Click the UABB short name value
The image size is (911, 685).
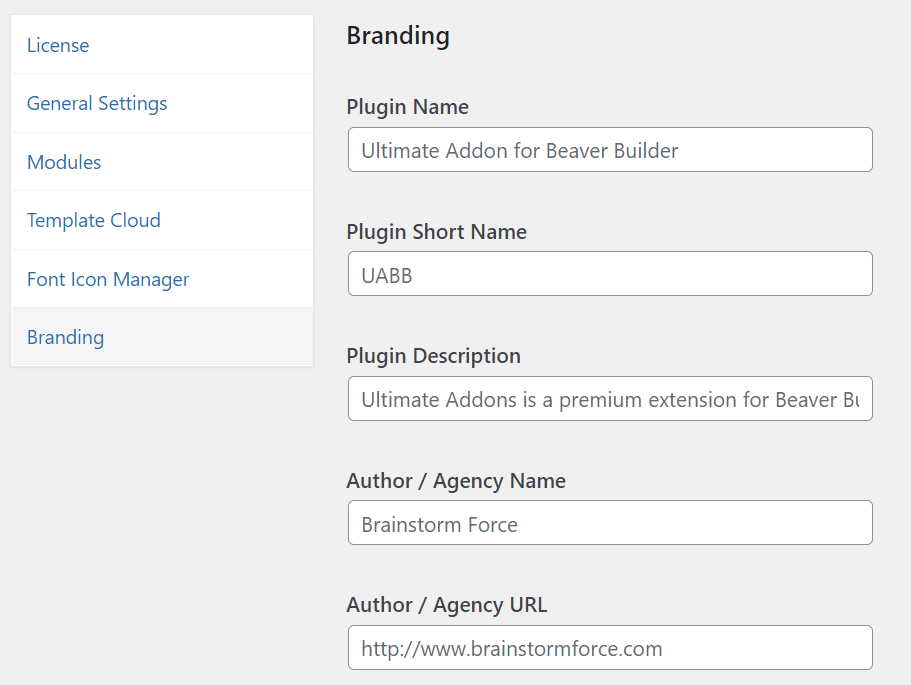pos(383,273)
